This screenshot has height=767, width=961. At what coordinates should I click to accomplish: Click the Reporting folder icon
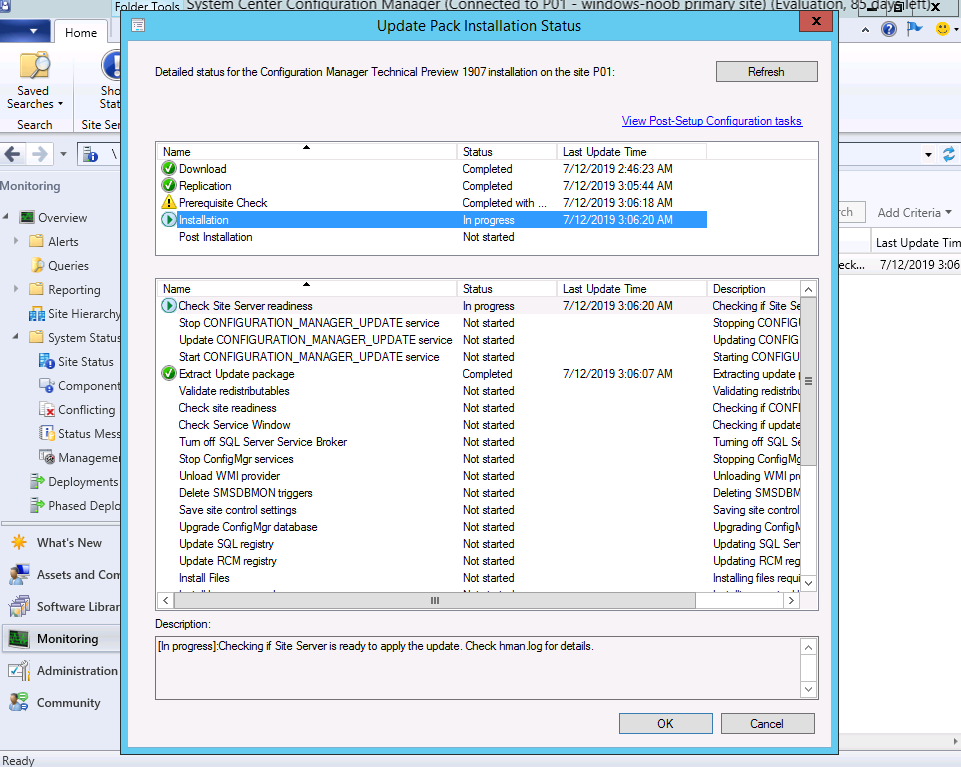coord(37,289)
